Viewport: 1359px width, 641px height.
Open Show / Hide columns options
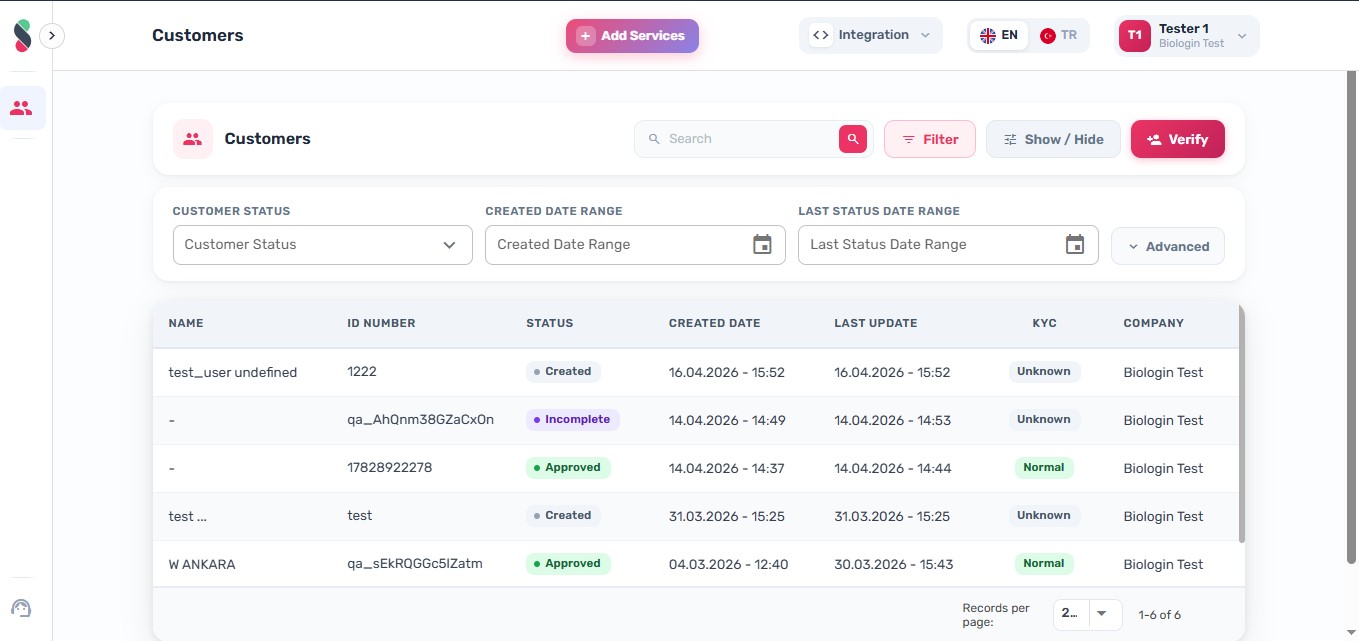pos(1054,139)
